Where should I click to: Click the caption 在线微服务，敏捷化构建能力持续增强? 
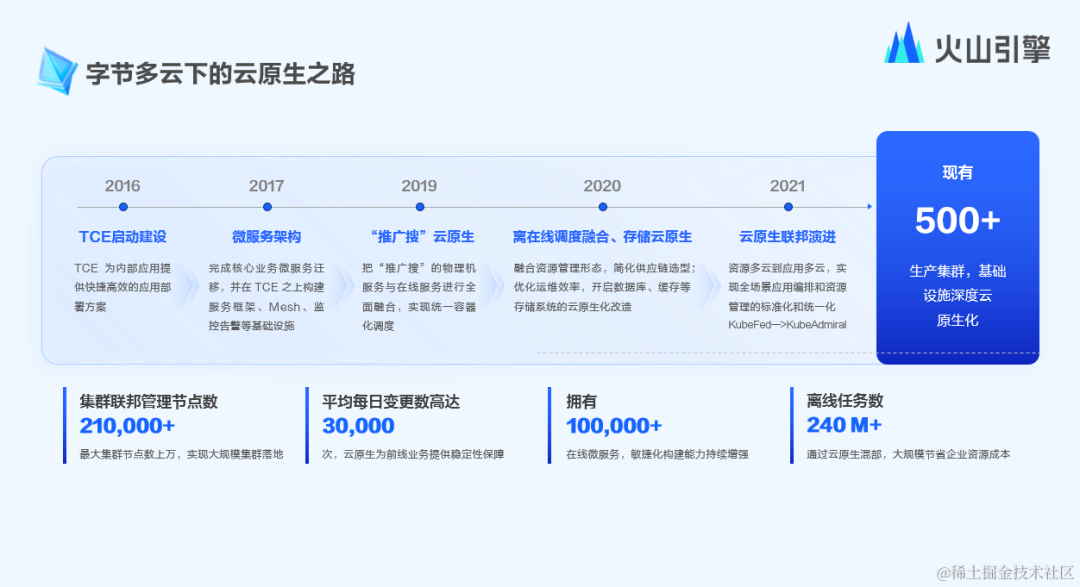657,455
